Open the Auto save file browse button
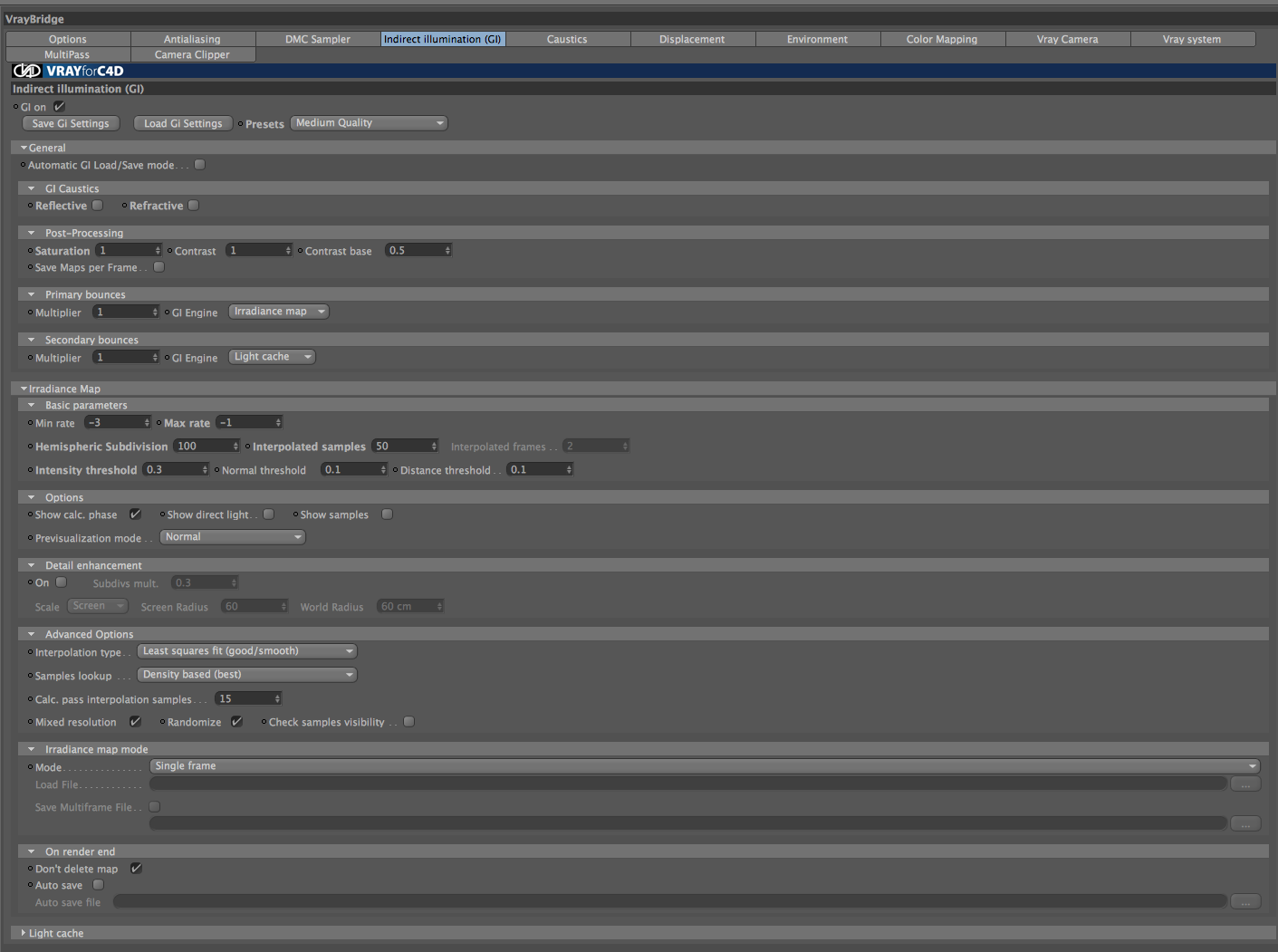The image size is (1278, 952). [x=1245, y=901]
